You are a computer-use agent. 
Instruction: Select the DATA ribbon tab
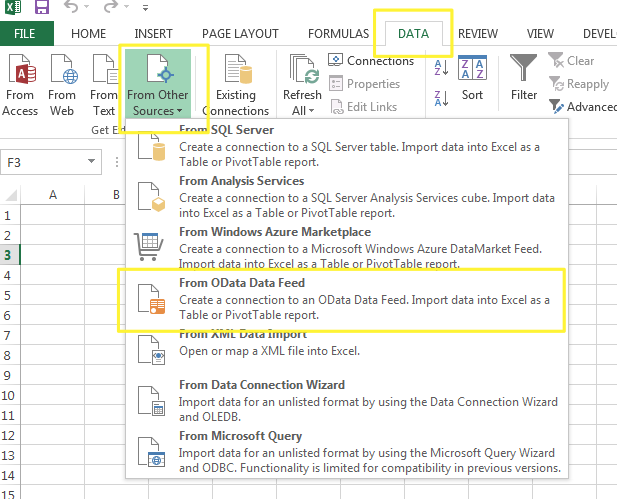413,34
